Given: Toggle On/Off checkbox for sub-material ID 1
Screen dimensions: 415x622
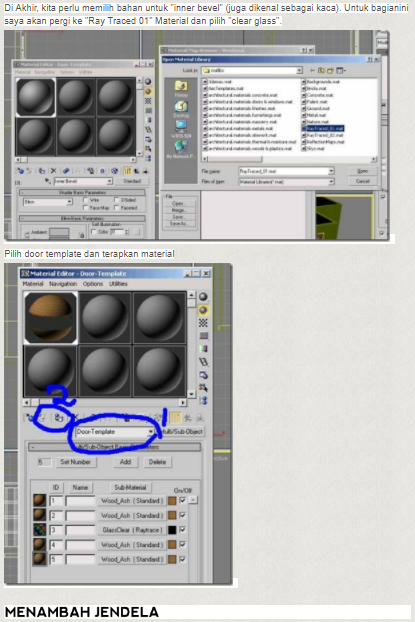Looking at the screenshot, I should pyautogui.click(x=183, y=501).
